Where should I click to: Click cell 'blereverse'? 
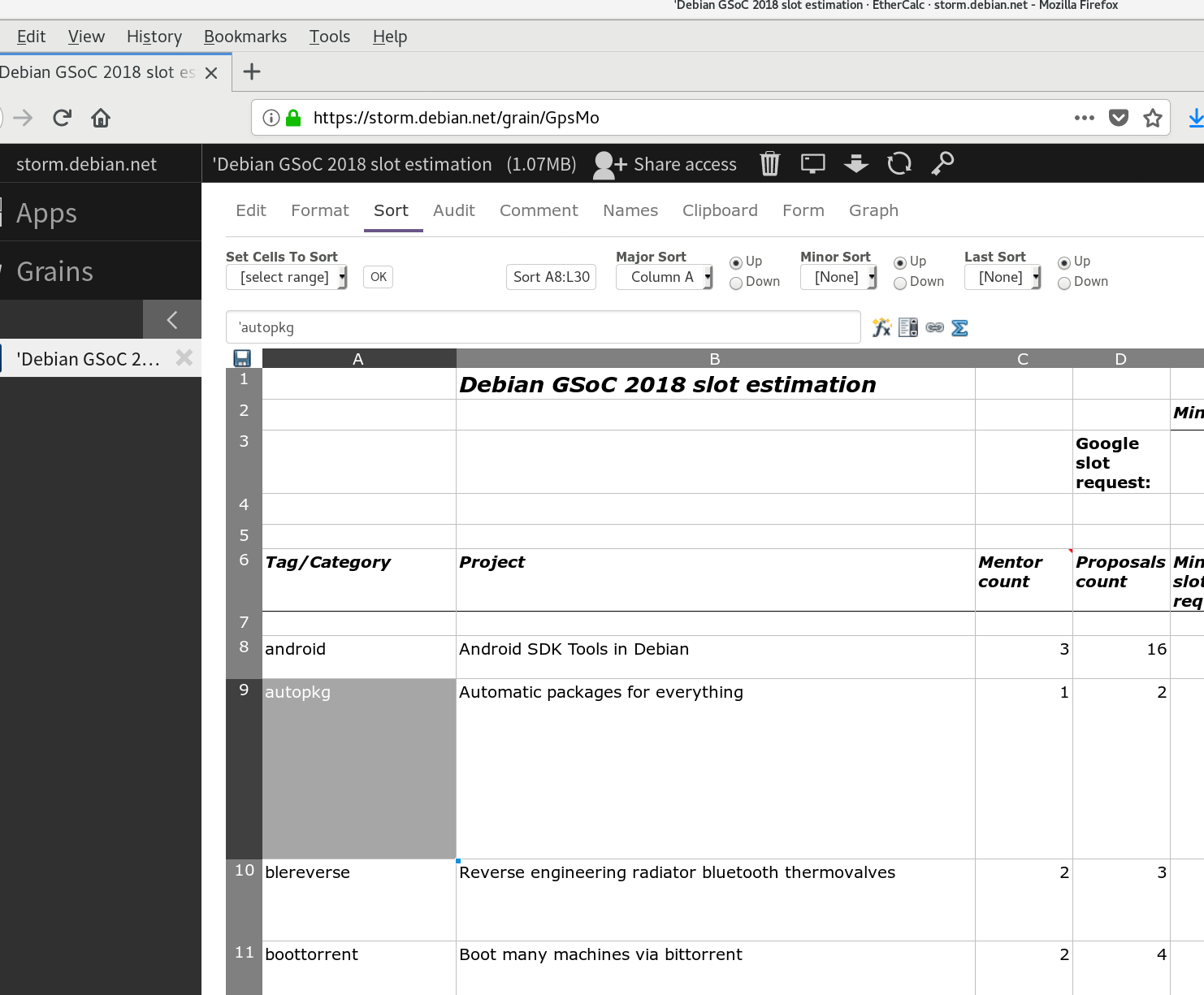[x=358, y=900]
